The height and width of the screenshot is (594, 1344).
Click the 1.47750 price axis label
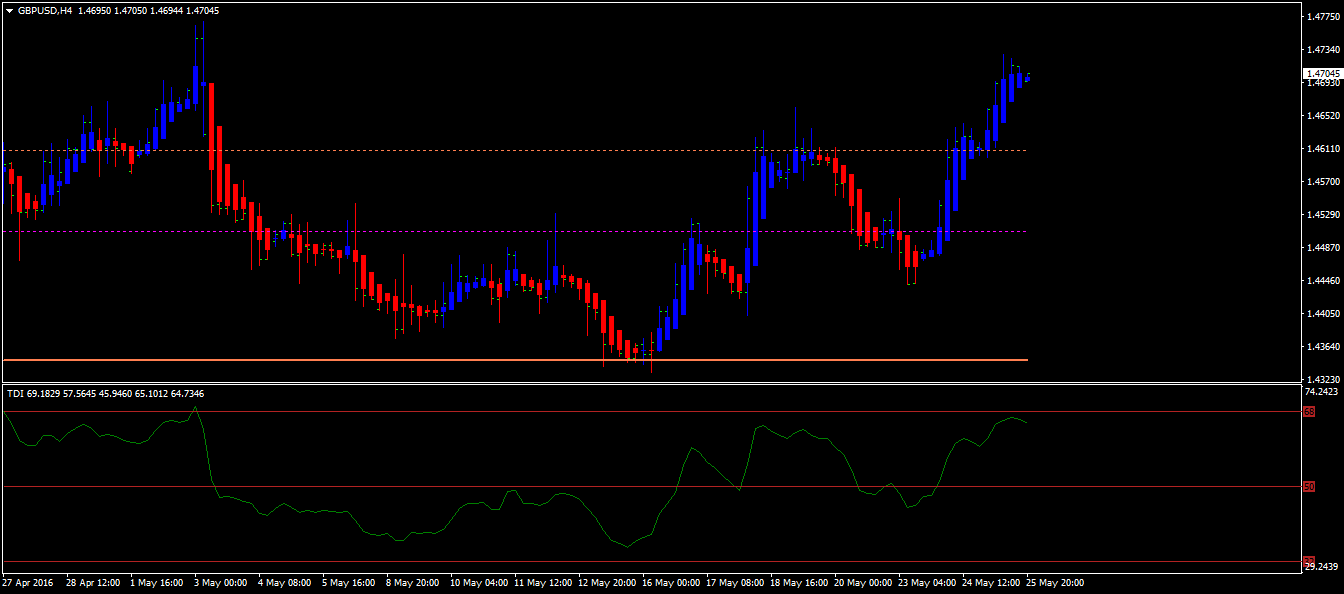[x=1324, y=17]
